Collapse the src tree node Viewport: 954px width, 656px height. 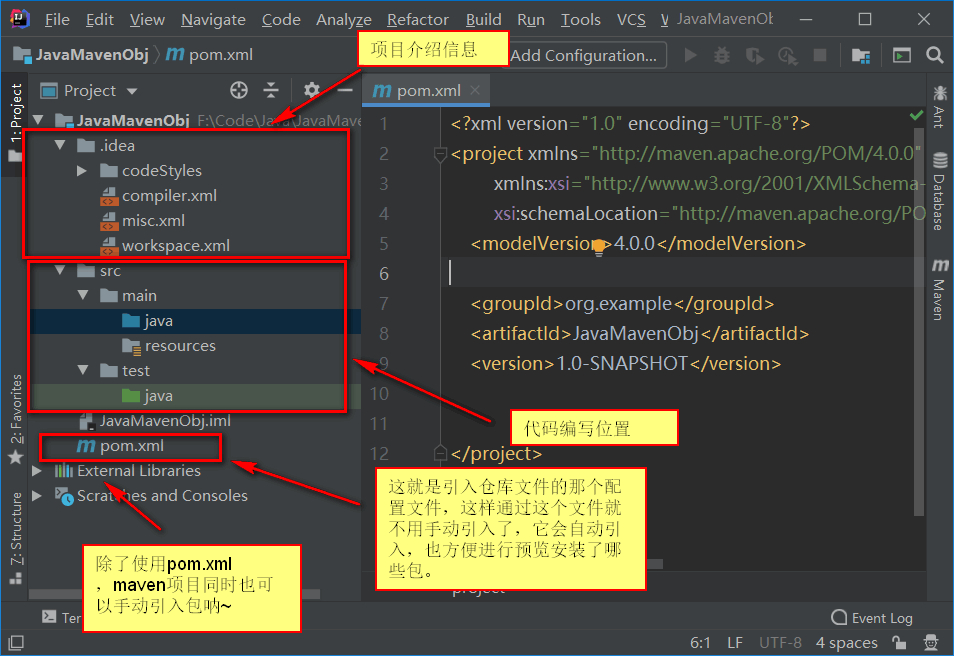tap(60, 270)
